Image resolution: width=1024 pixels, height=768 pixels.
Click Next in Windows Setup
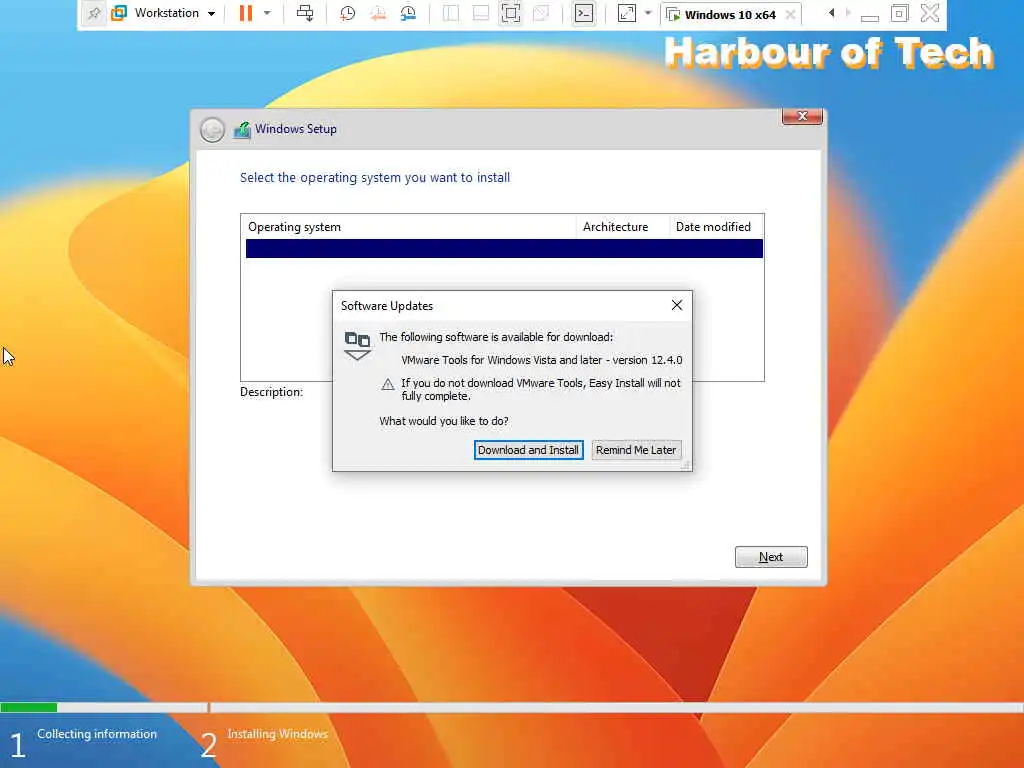point(771,557)
